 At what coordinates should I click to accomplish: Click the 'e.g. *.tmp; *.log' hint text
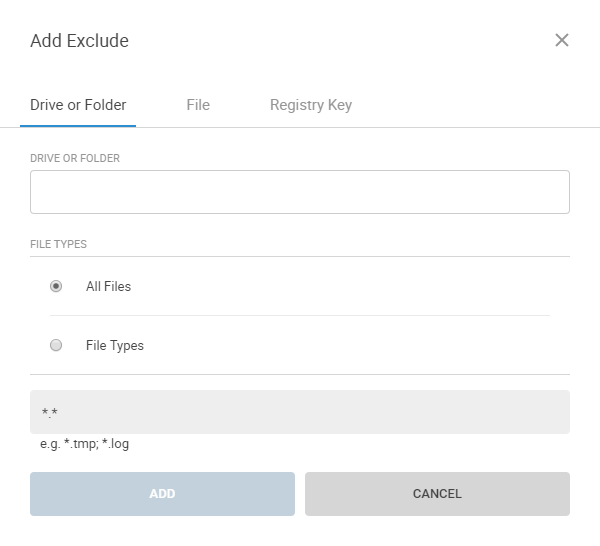(84, 444)
